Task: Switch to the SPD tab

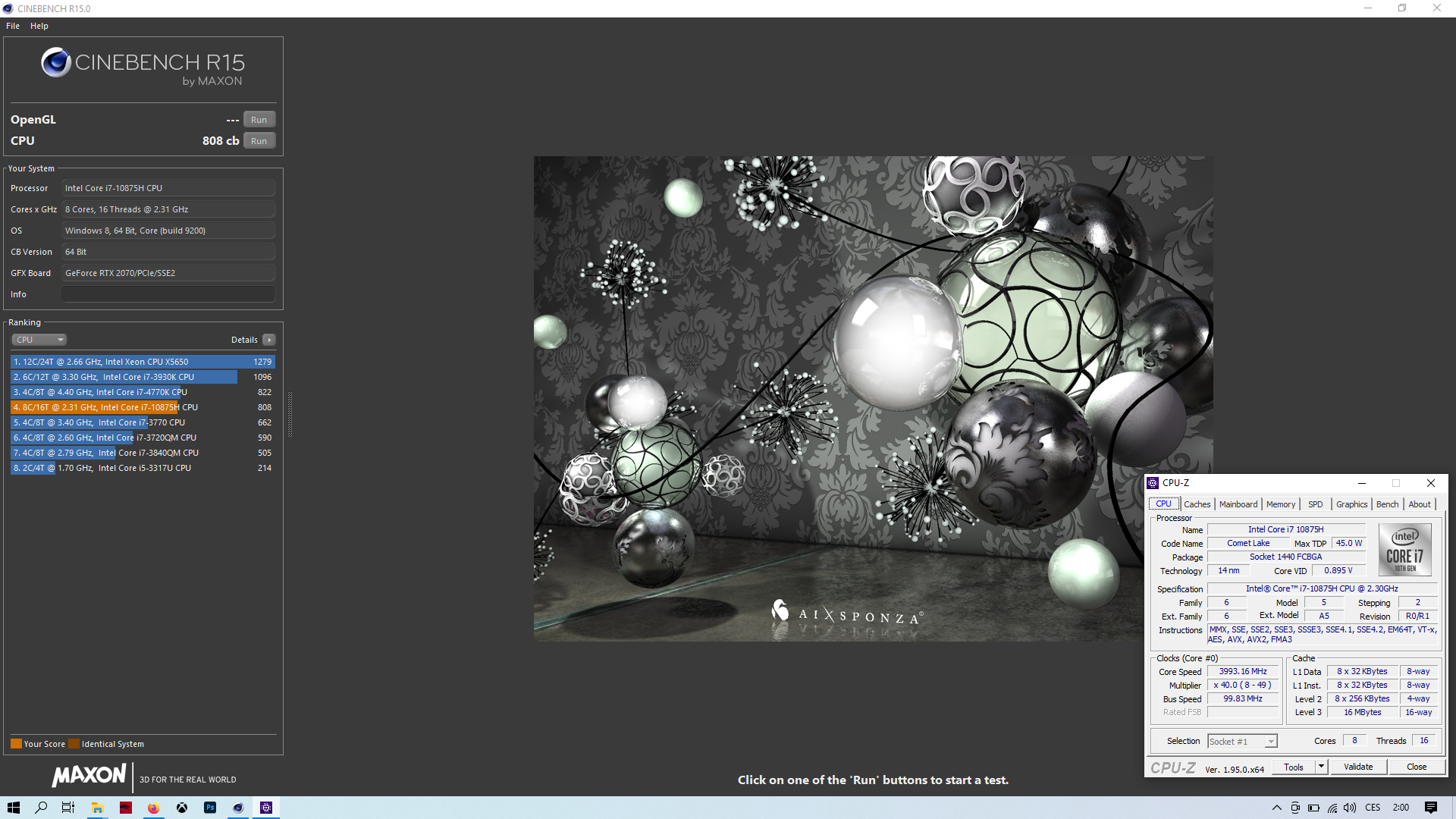Action: click(1316, 504)
